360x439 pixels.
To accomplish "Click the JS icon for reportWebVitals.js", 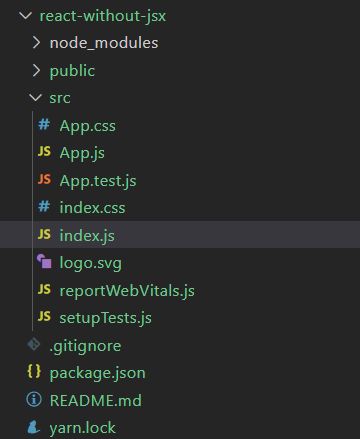I will (44, 289).
